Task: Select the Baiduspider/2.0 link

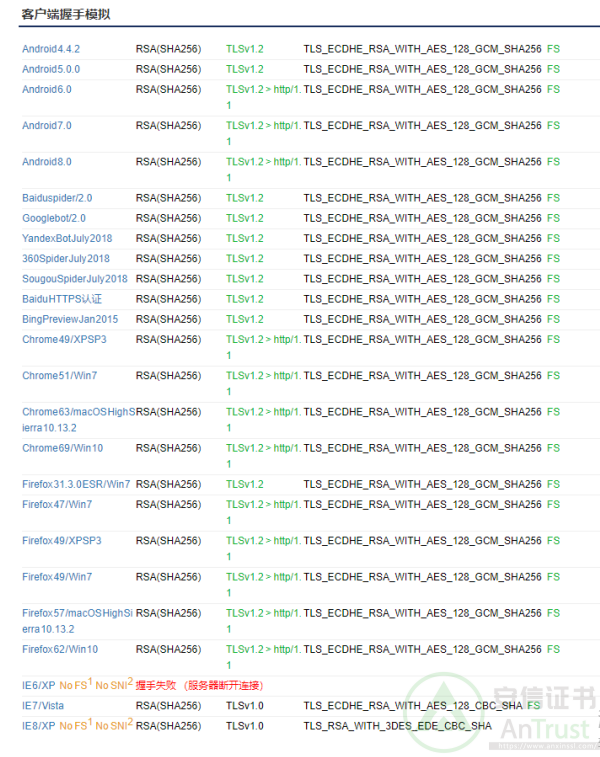Action: [57, 198]
